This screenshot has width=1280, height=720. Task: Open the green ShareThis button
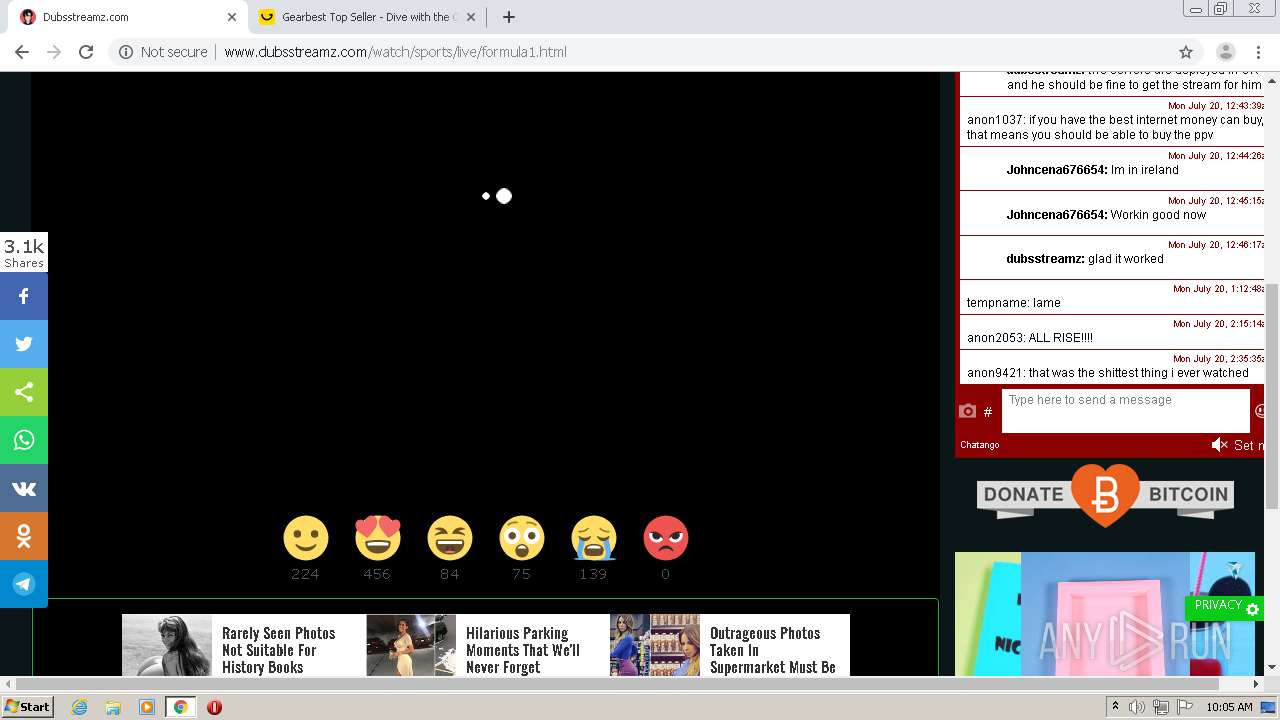[24, 392]
